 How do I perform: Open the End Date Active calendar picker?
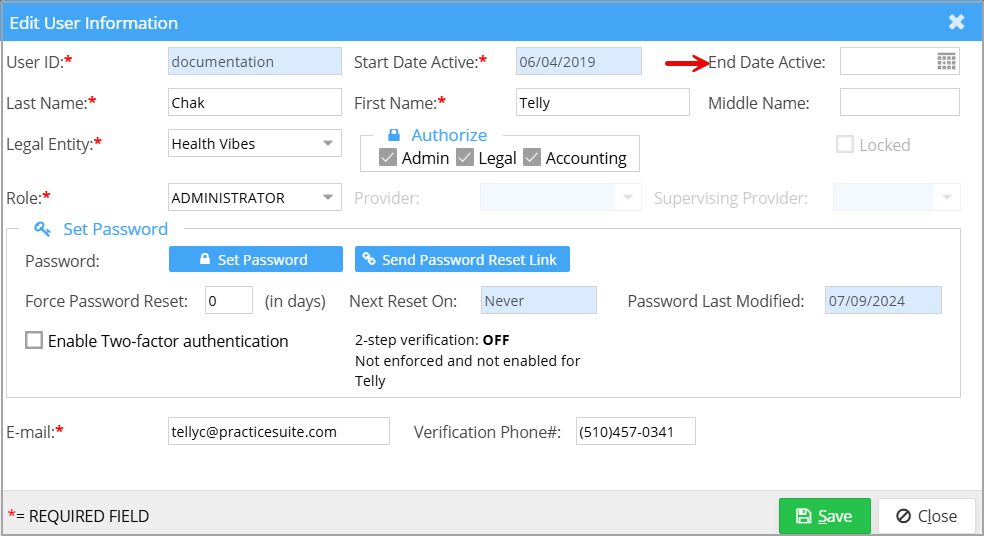[x=946, y=62]
